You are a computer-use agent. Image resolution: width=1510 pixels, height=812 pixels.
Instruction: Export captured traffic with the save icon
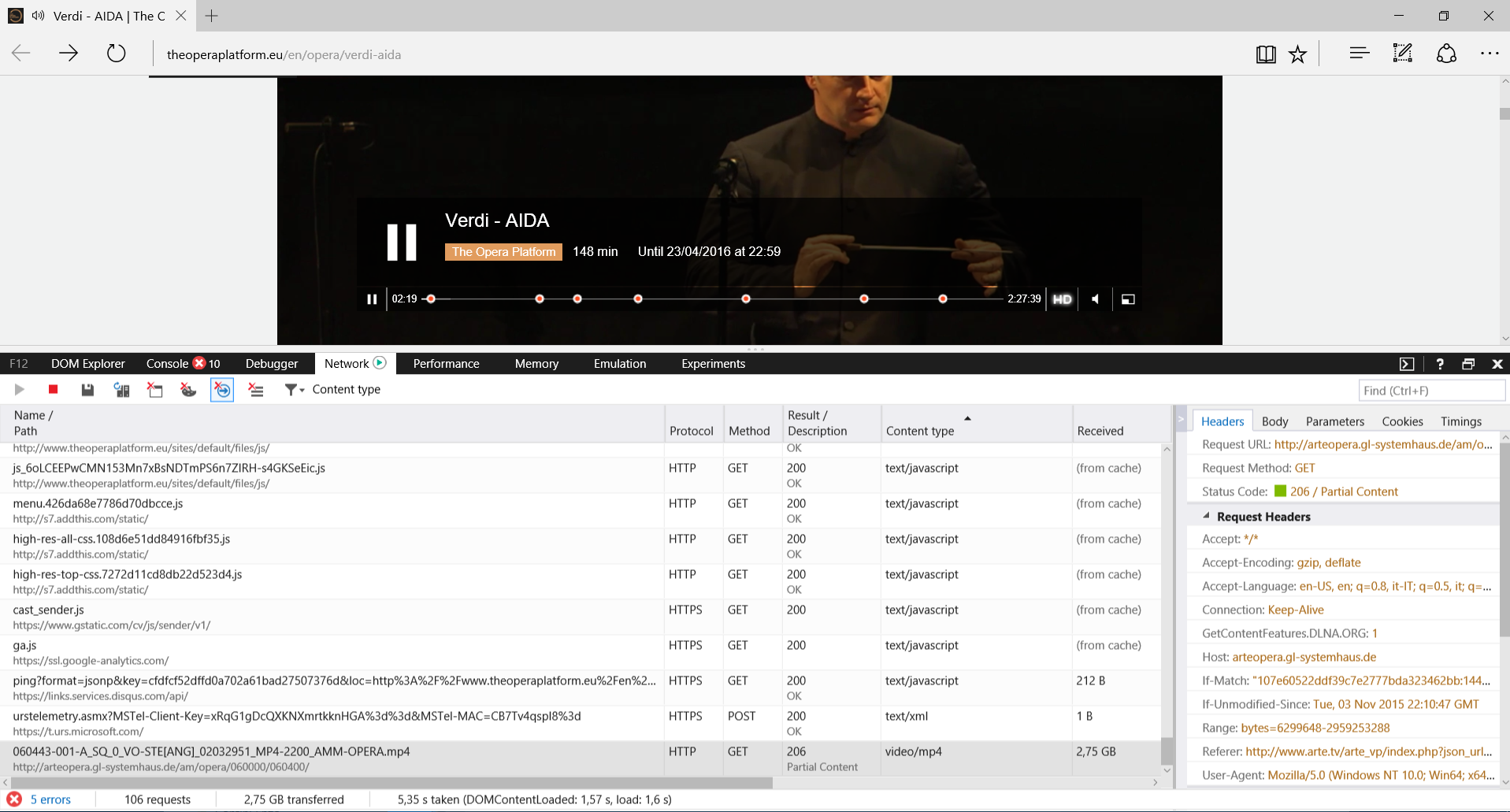87,390
